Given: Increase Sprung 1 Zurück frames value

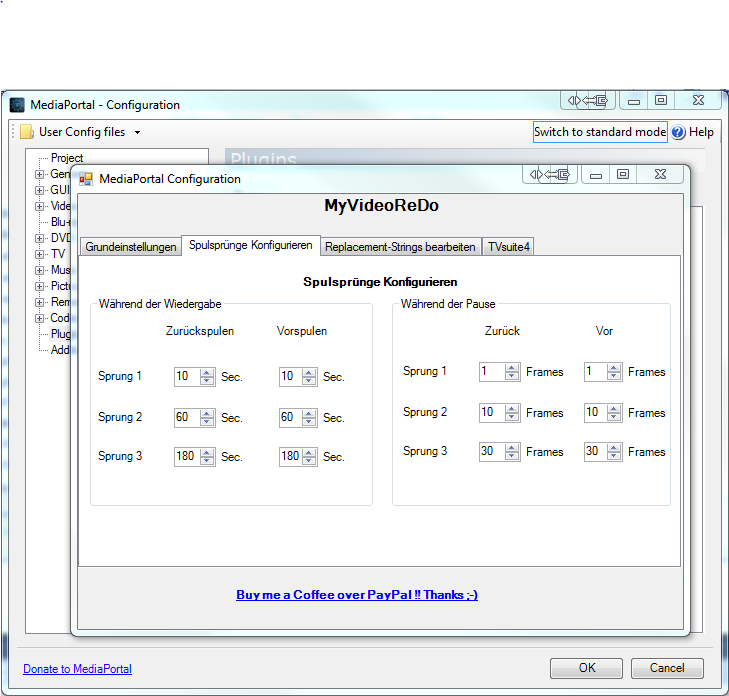Looking at the screenshot, I should 512,368.
